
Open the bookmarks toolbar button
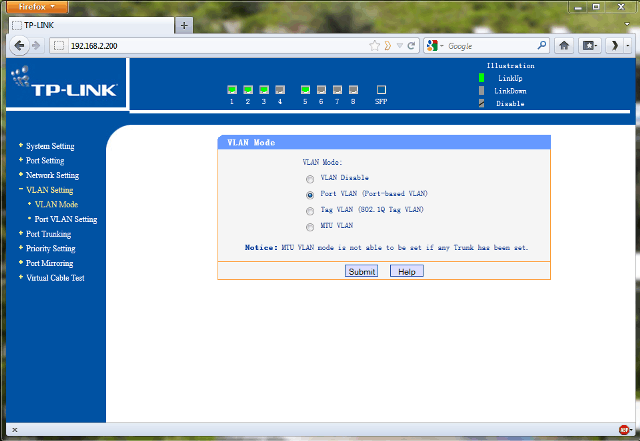tap(590, 45)
